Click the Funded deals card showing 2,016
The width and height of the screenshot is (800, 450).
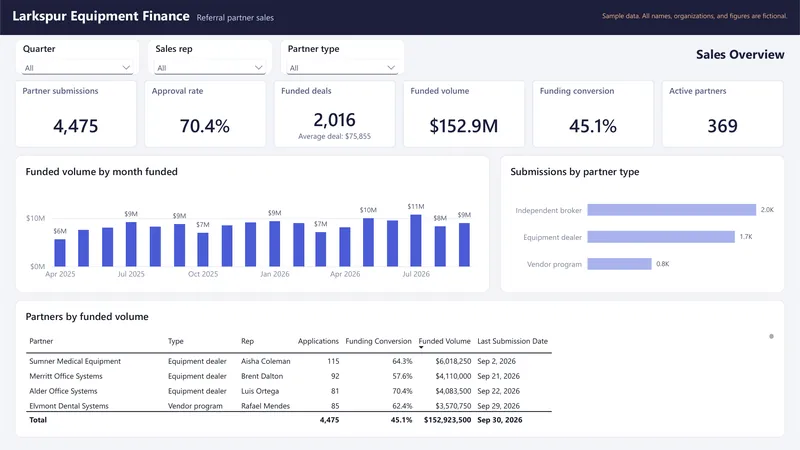(335, 114)
